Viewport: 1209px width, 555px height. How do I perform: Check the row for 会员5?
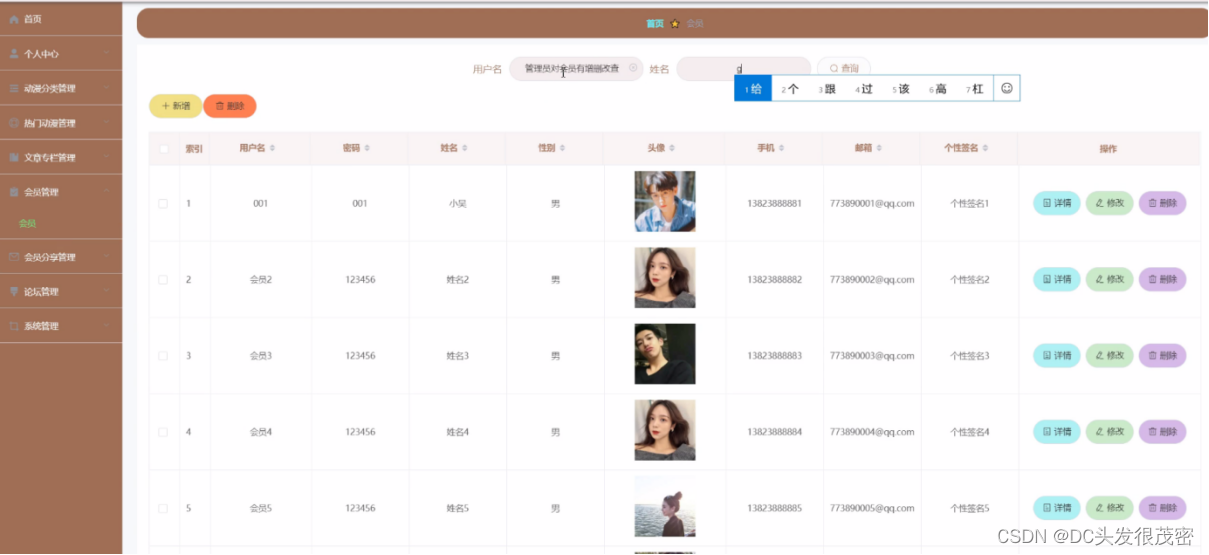(x=164, y=508)
